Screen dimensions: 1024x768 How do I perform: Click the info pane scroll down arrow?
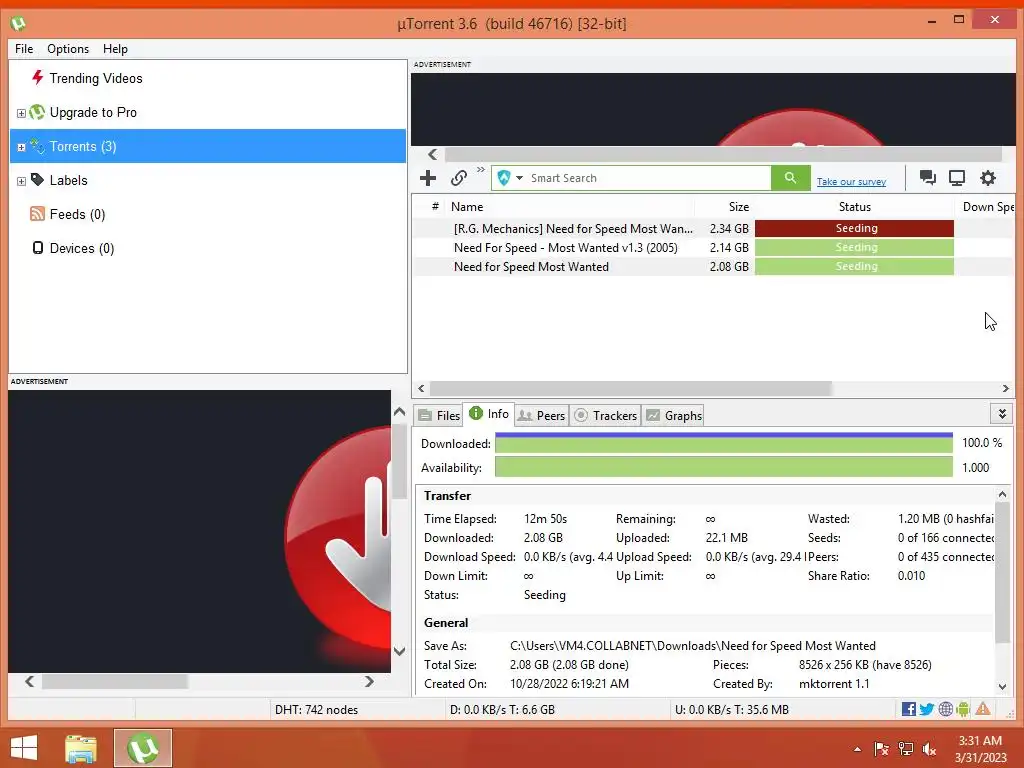coord(1002,686)
